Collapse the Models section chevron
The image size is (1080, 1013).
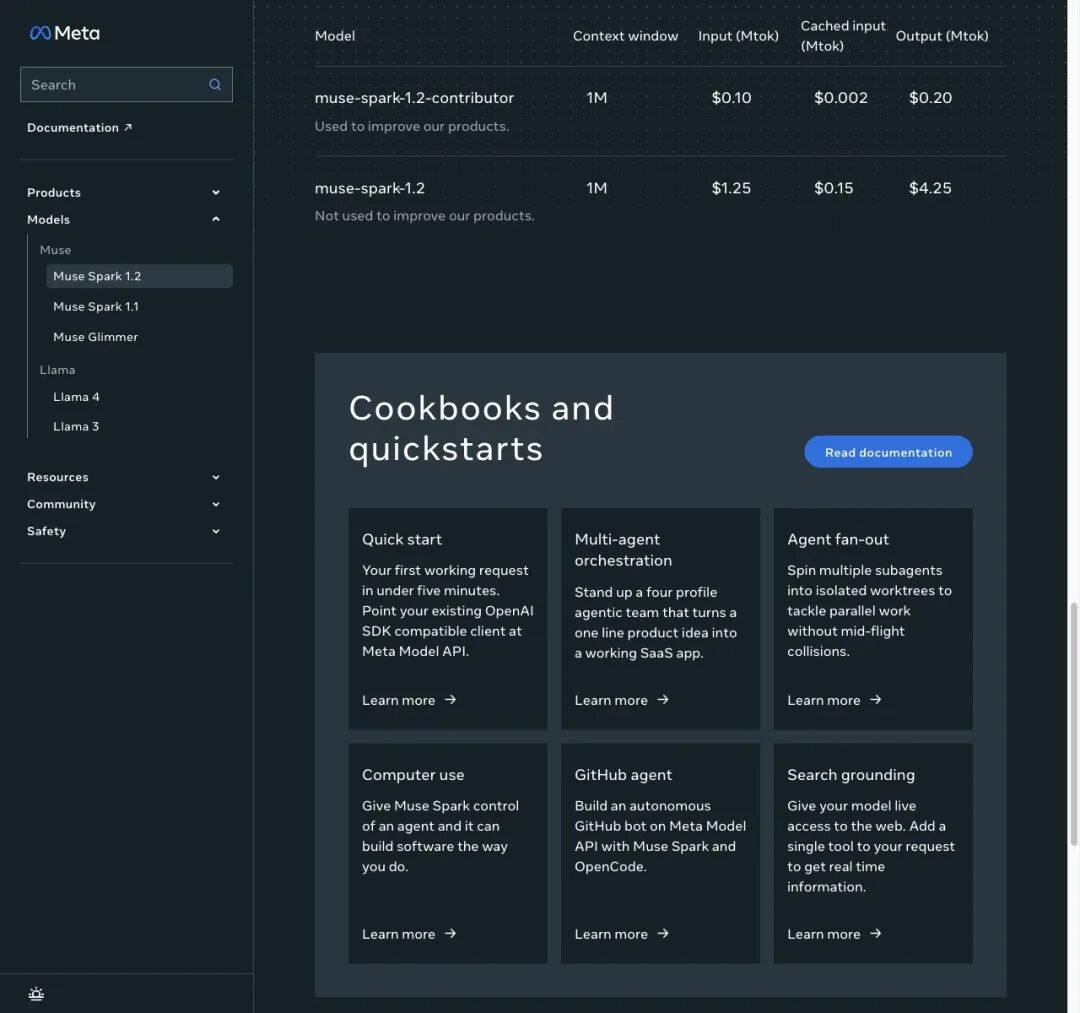(216, 220)
